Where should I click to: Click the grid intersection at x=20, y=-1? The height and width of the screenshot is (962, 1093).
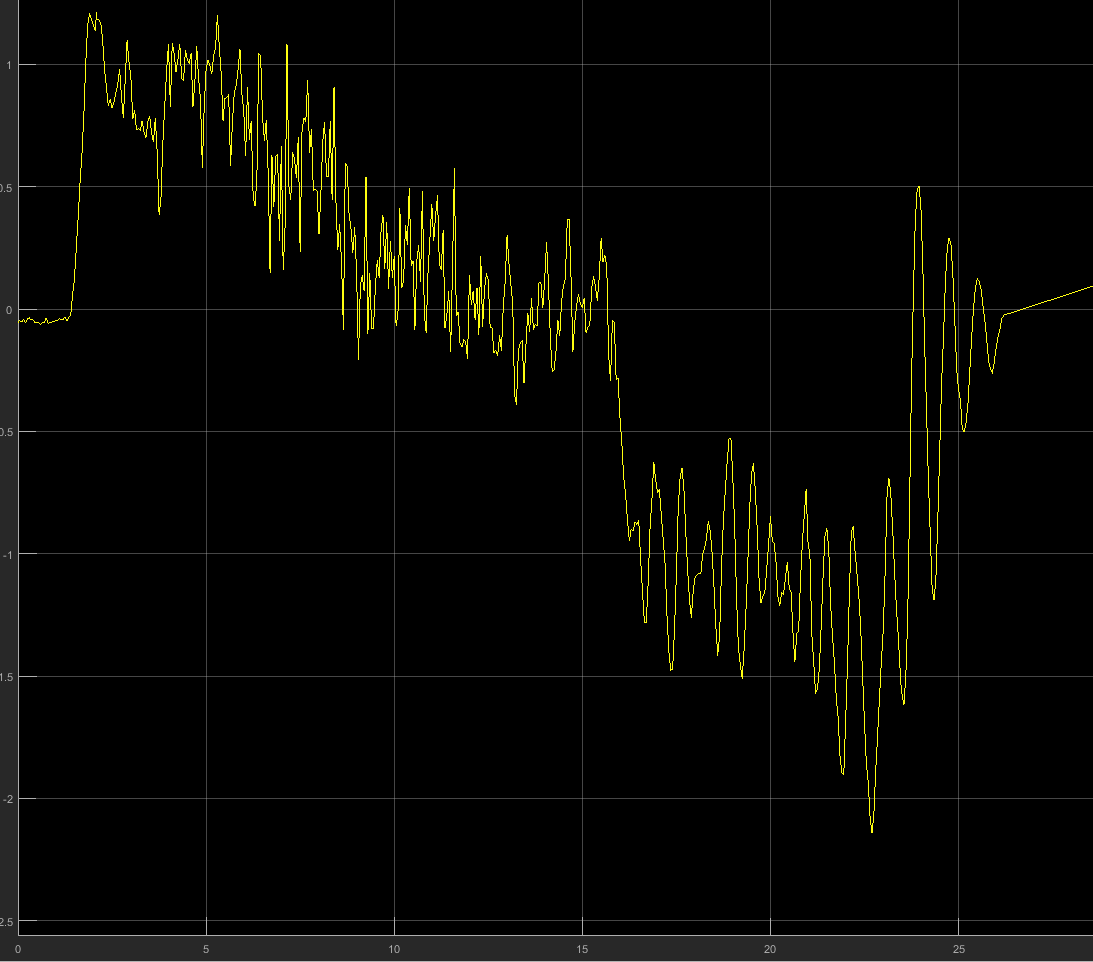(x=770, y=554)
